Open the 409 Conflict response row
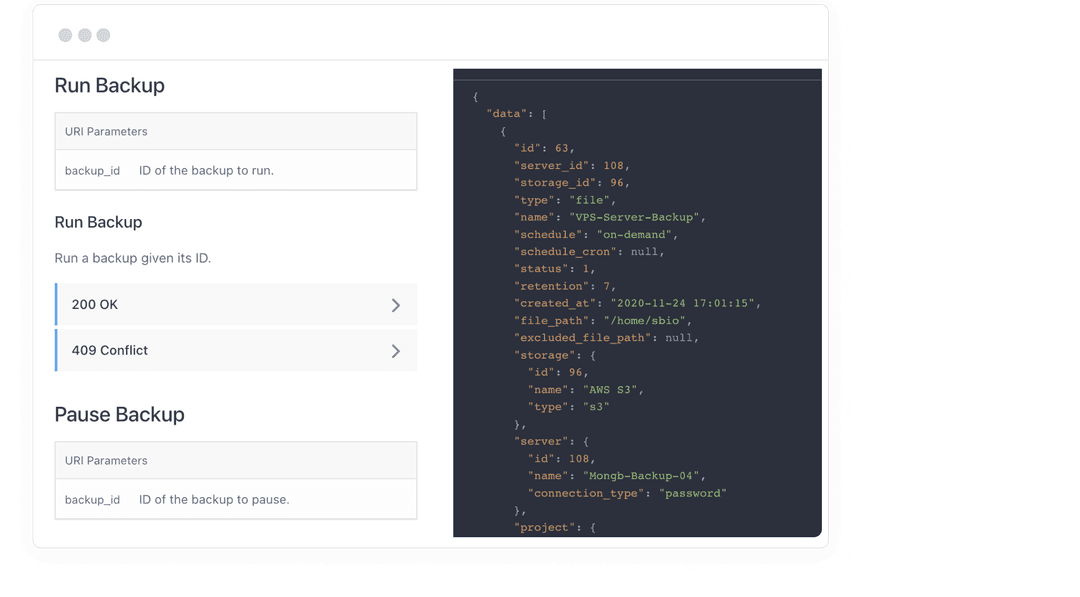Viewport: 1080px width, 597px height. [236, 350]
